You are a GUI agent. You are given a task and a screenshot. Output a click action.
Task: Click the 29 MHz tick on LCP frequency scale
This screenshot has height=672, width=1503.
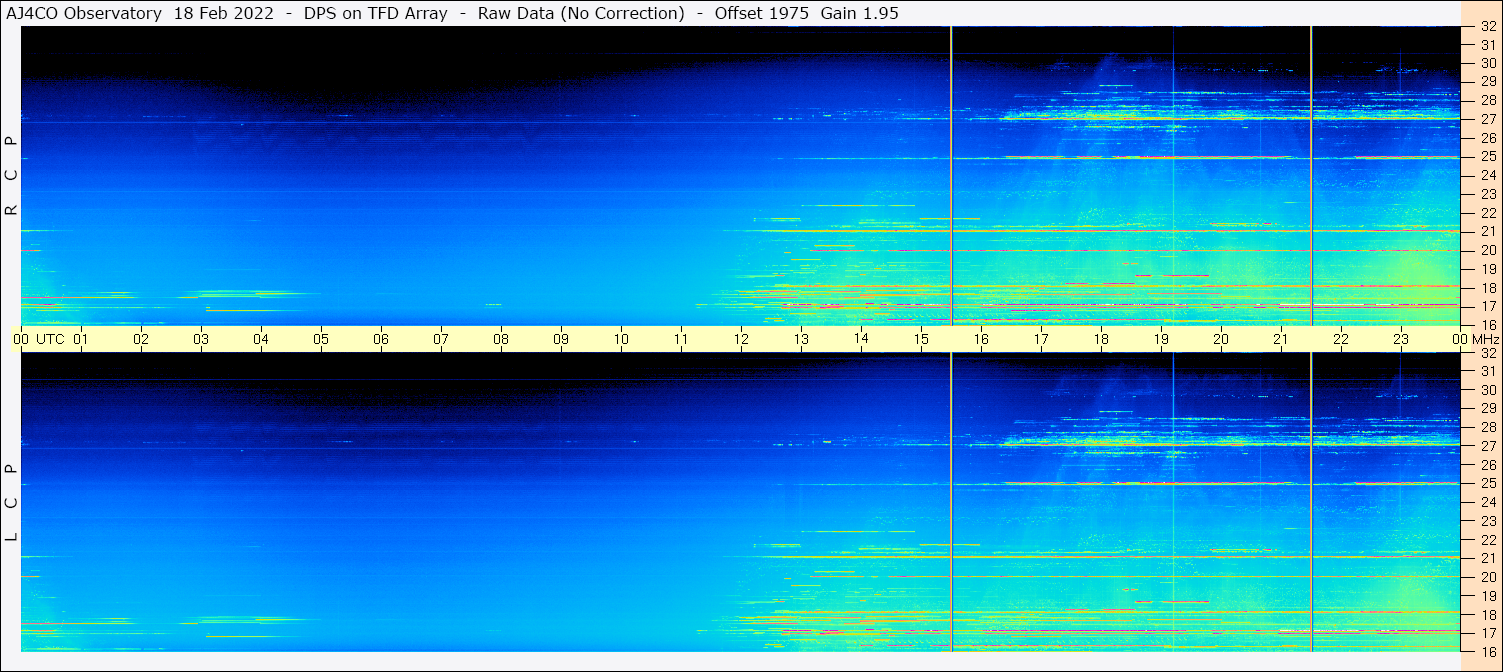pyautogui.click(x=1487, y=409)
